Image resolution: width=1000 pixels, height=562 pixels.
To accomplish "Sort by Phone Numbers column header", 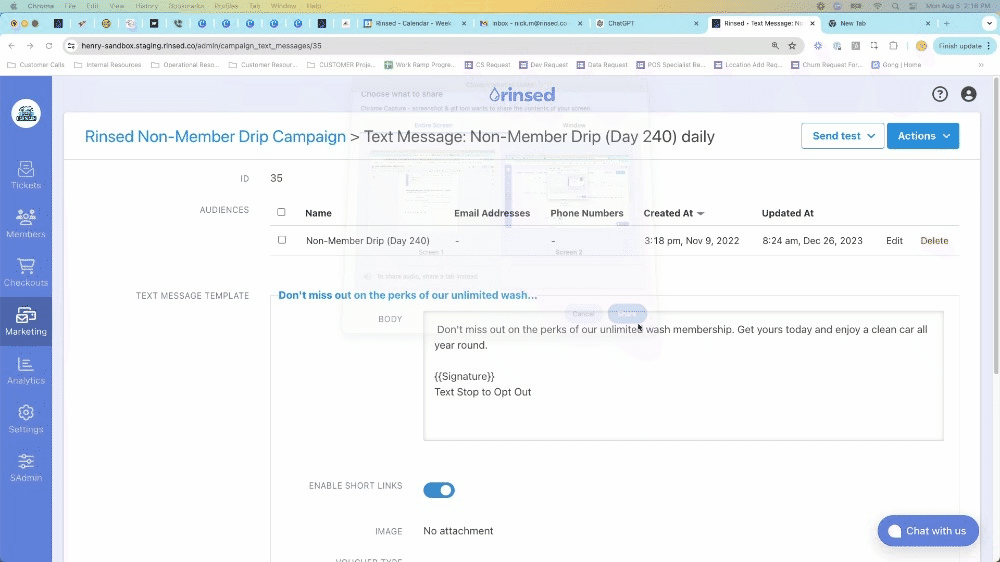I will 587,213.
